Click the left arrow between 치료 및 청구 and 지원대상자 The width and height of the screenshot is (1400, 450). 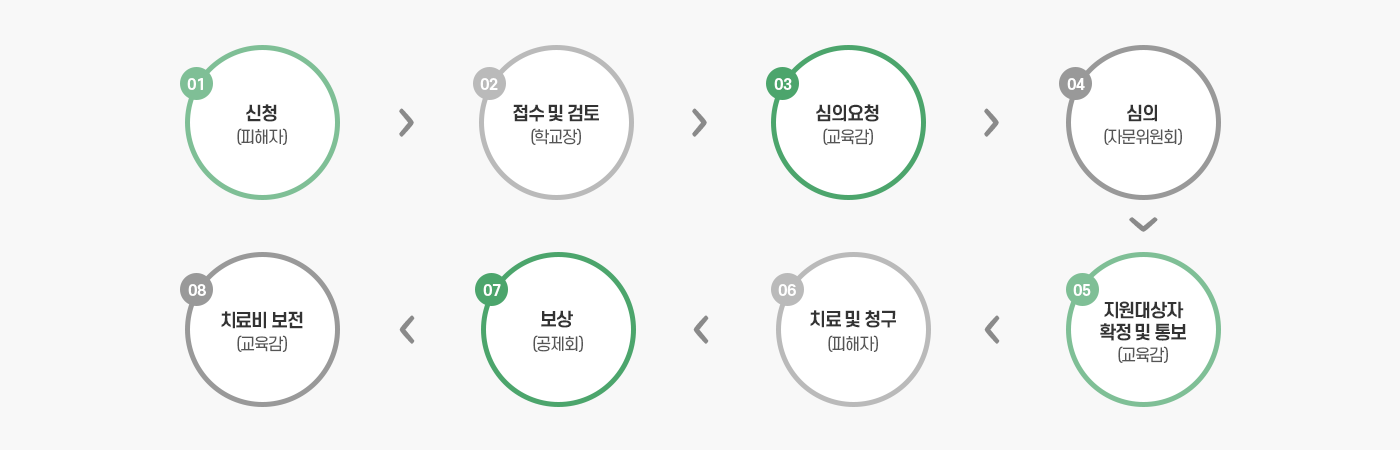[x=992, y=329]
